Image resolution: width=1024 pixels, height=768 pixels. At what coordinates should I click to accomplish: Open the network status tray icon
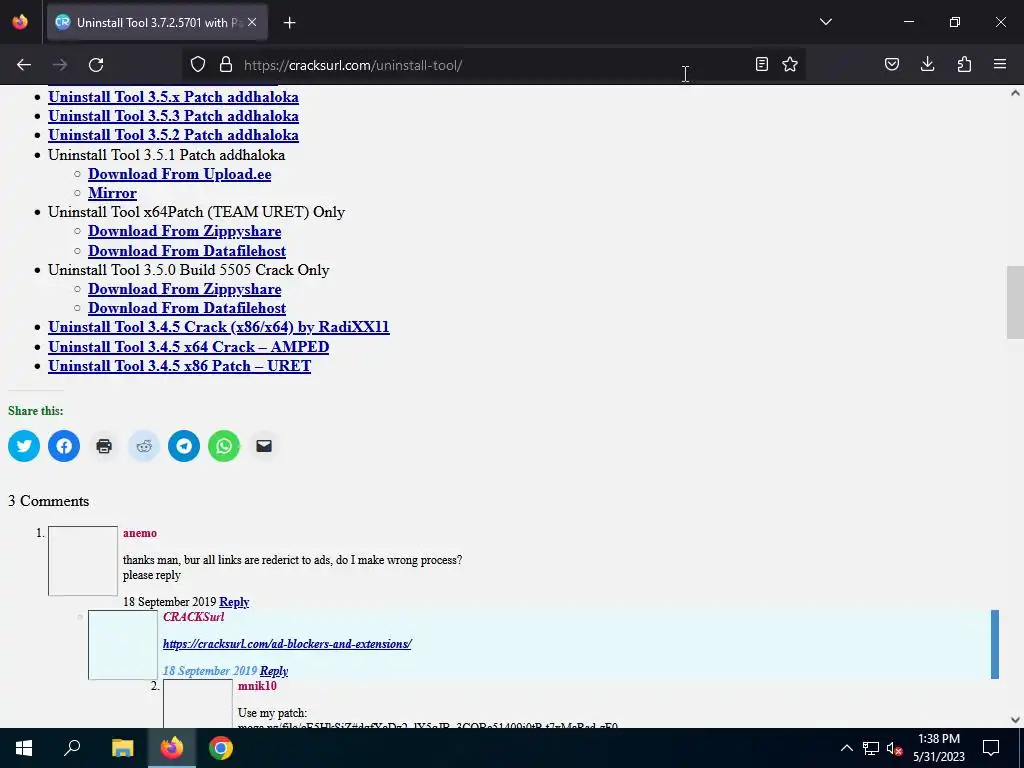871,748
